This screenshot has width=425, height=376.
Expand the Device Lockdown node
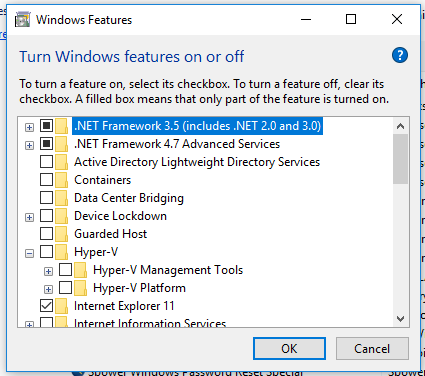click(x=29, y=217)
